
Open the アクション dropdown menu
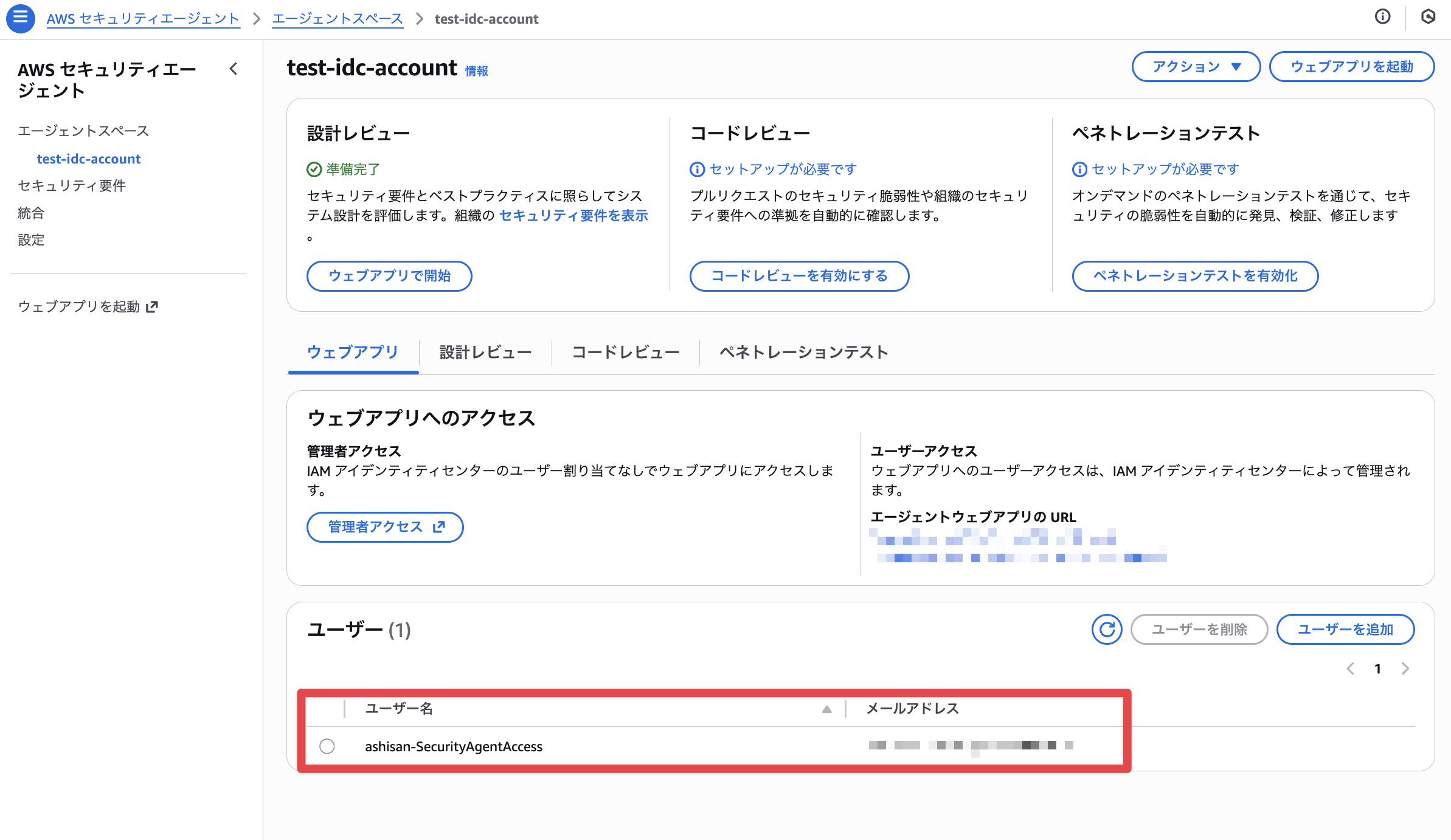point(1196,67)
